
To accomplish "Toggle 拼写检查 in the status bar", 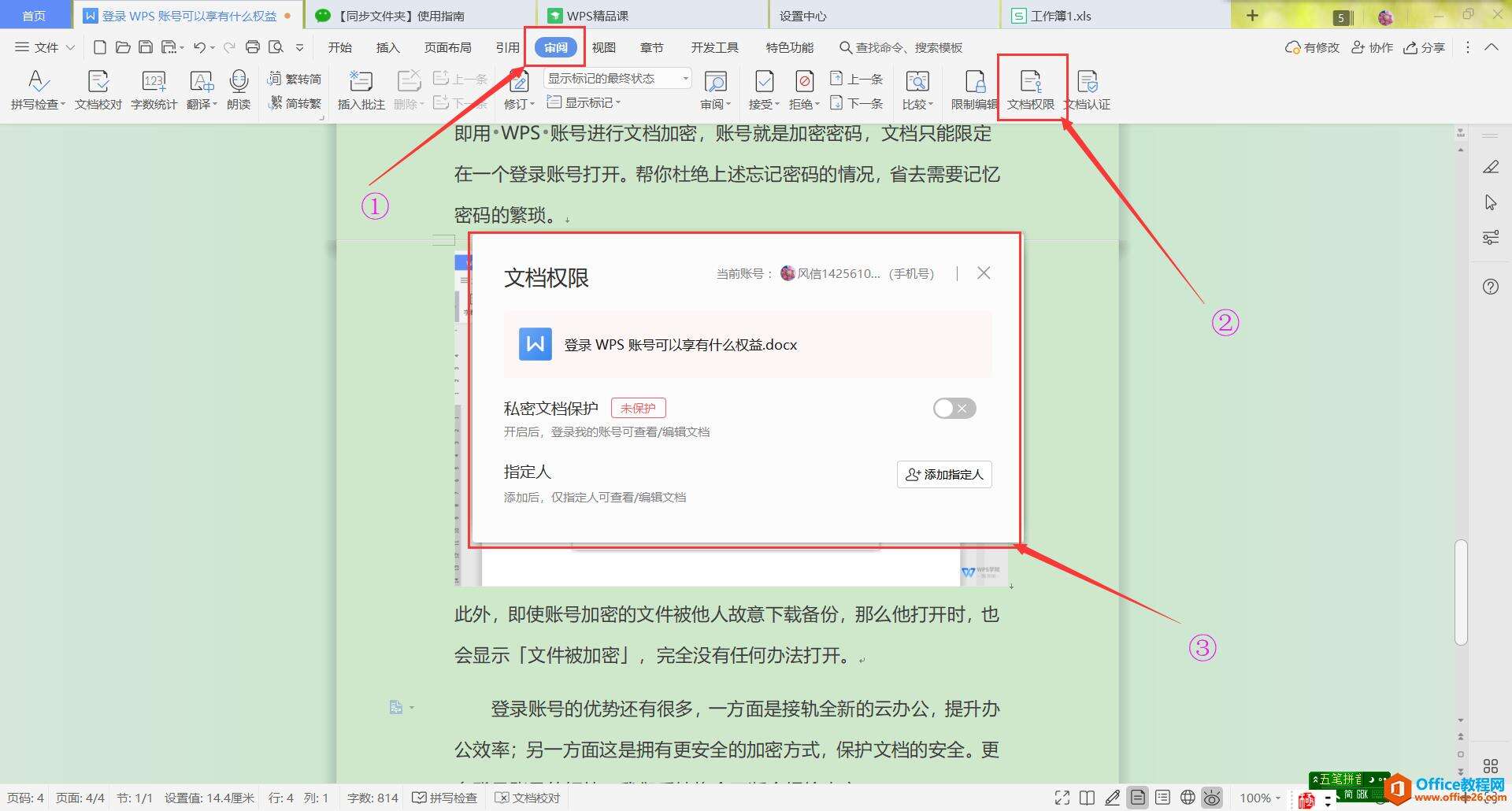I will pos(445,798).
